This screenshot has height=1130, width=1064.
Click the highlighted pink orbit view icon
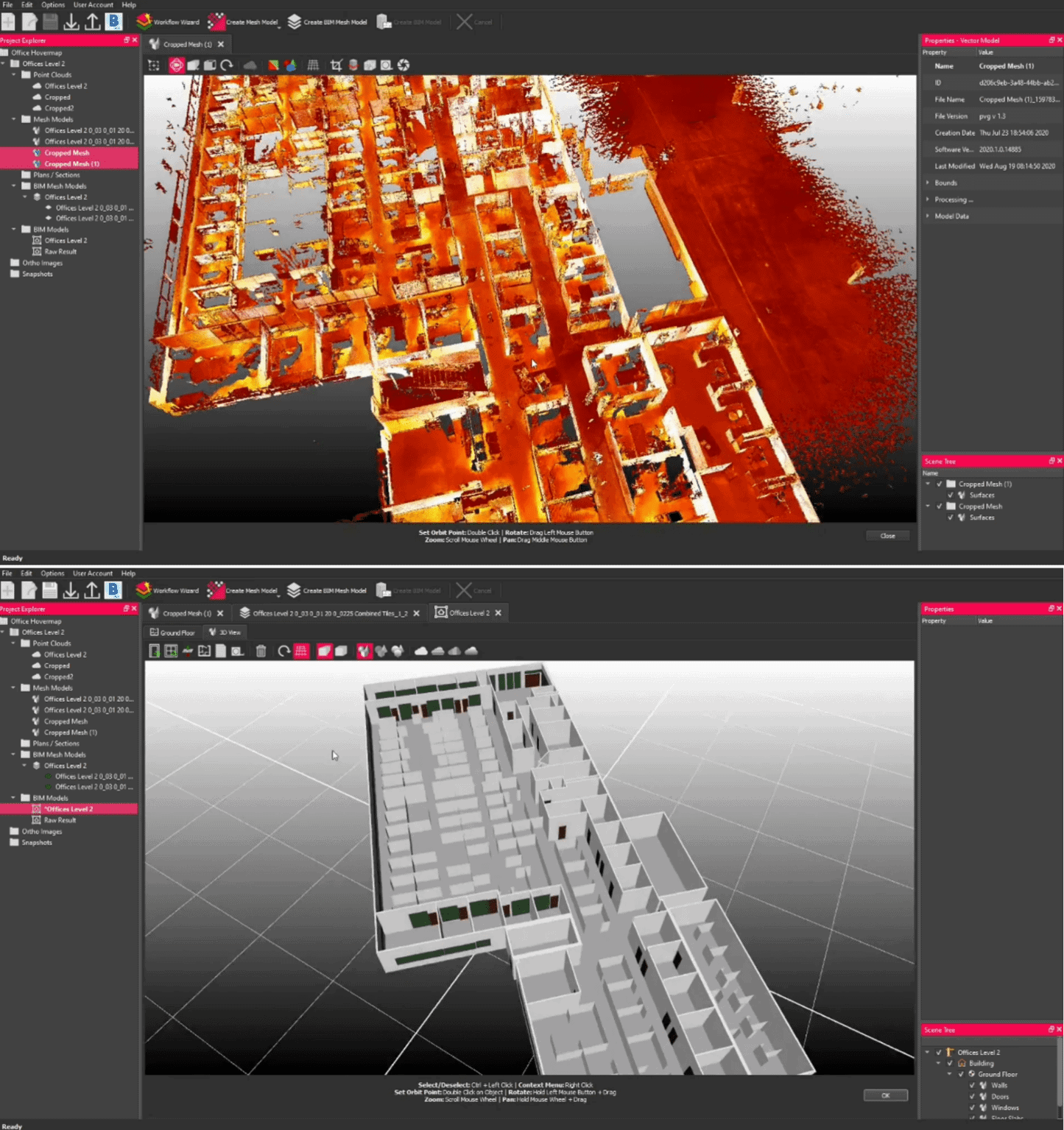click(177, 66)
